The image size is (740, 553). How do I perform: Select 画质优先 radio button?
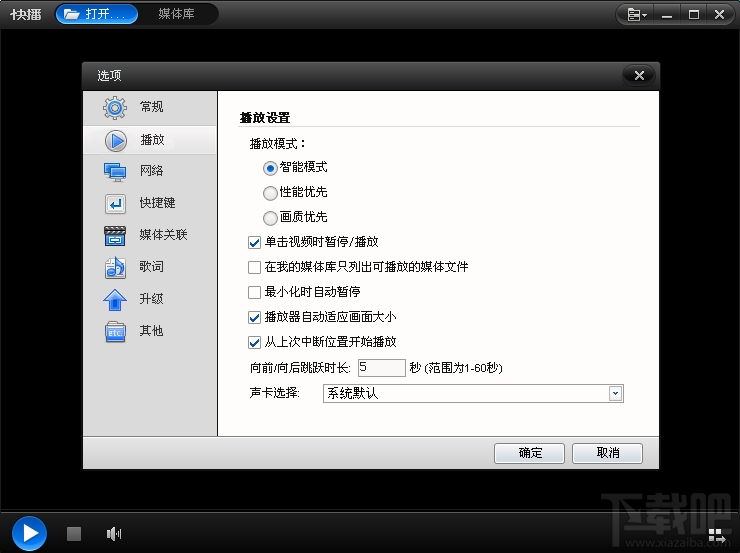click(x=270, y=218)
